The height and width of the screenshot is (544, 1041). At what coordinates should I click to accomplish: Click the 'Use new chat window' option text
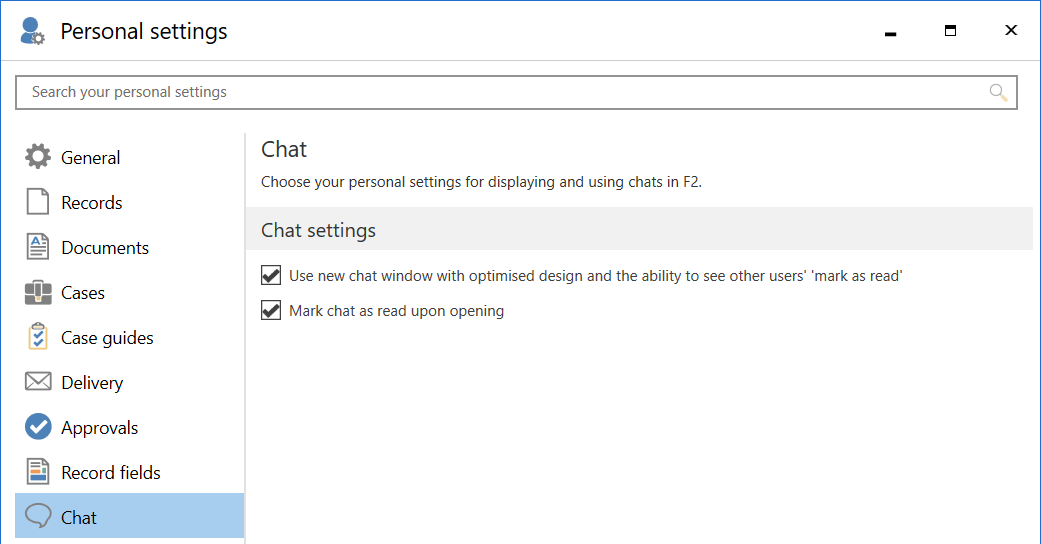pos(596,276)
